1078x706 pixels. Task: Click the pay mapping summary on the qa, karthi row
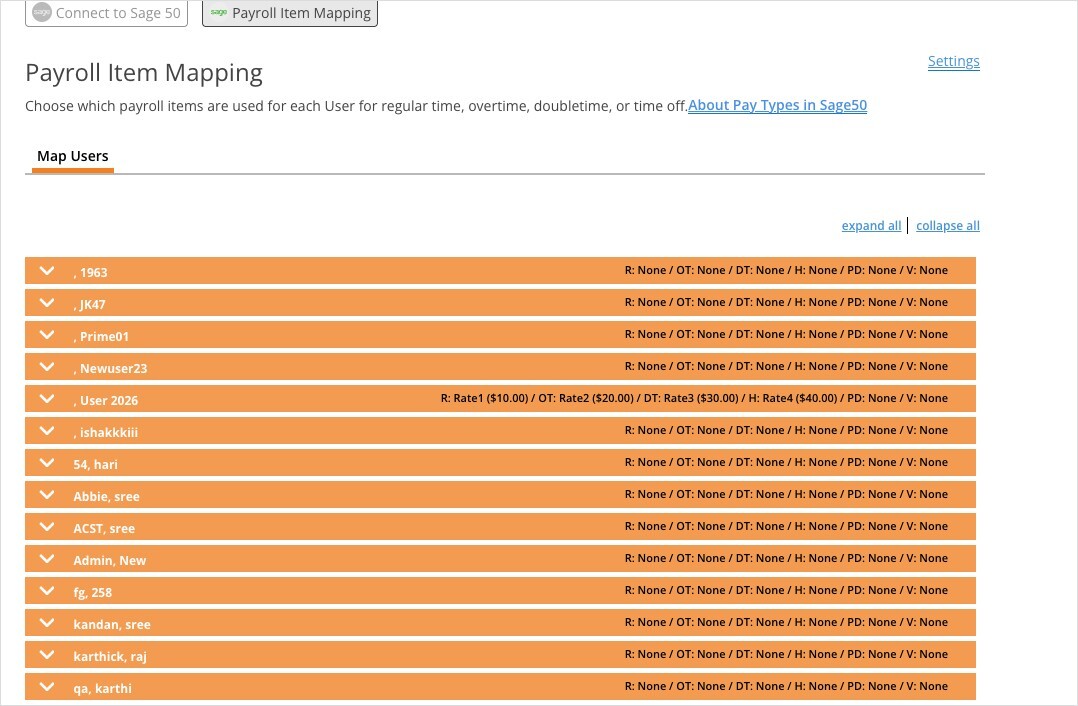pos(786,686)
